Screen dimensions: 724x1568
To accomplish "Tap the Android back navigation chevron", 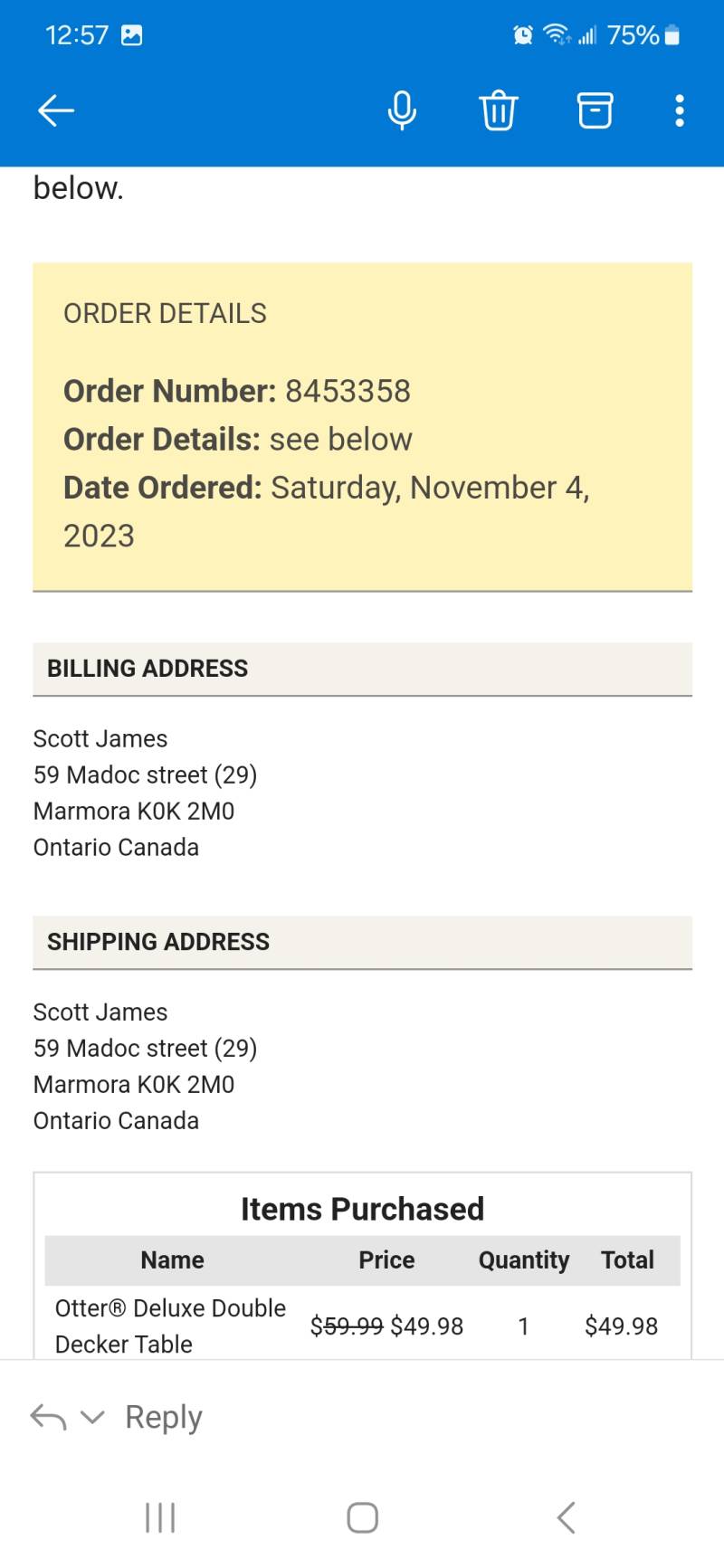I will (567, 1517).
